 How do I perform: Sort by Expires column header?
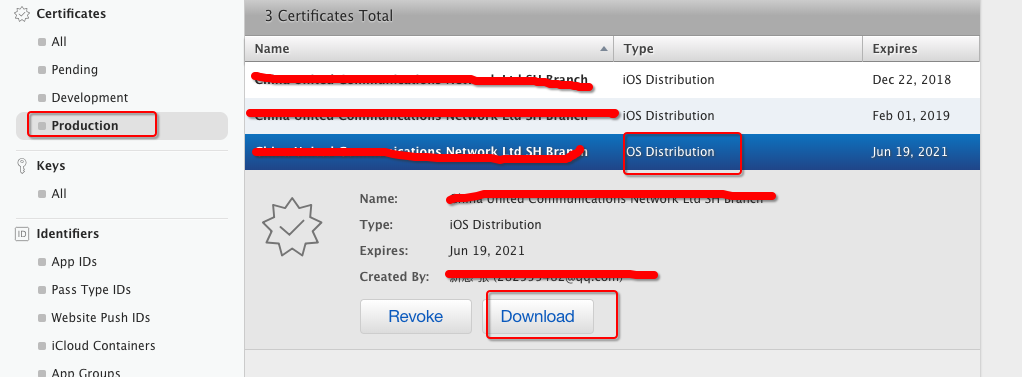[x=921, y=49]
